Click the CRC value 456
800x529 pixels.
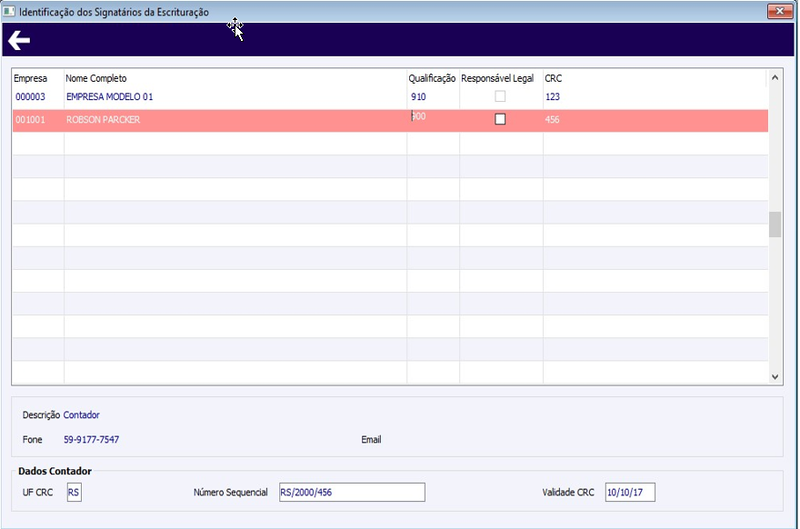[552, 120]
